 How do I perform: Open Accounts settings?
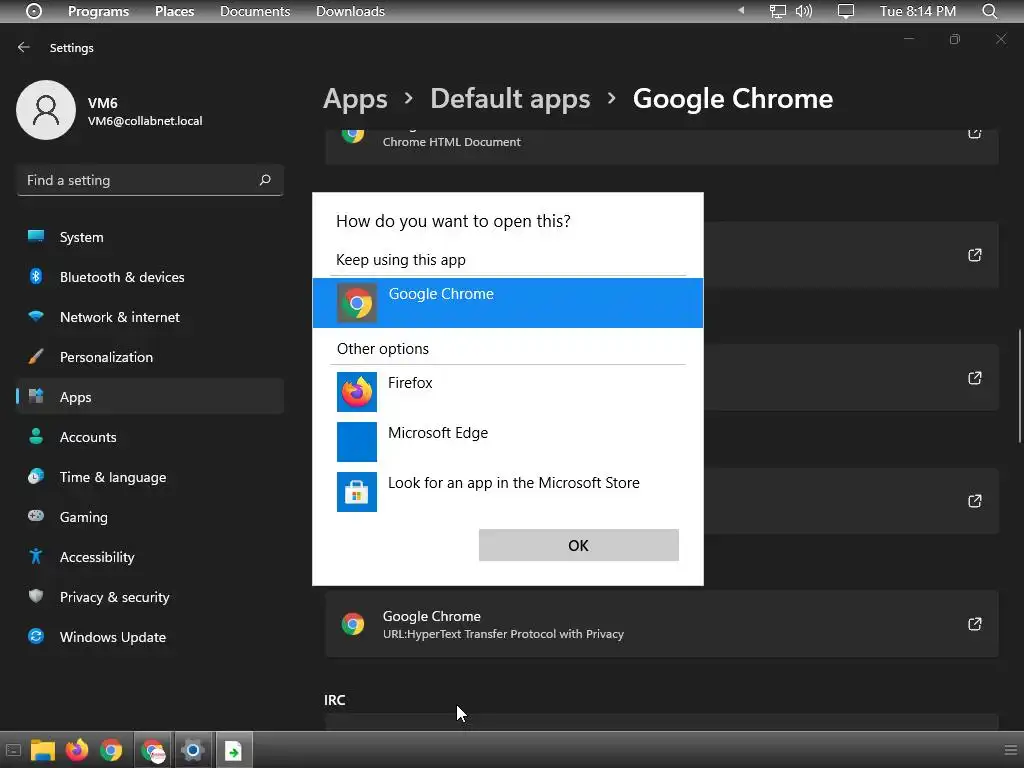(150, 437)
